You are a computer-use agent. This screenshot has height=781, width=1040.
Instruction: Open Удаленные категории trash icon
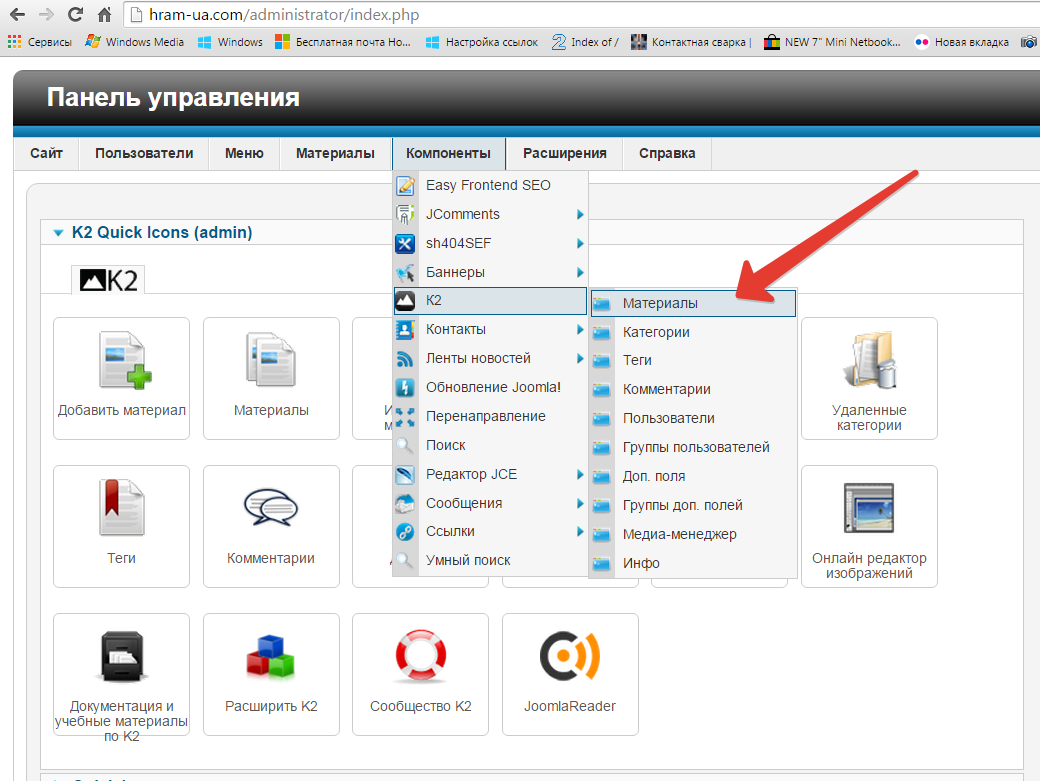point(869,379)
